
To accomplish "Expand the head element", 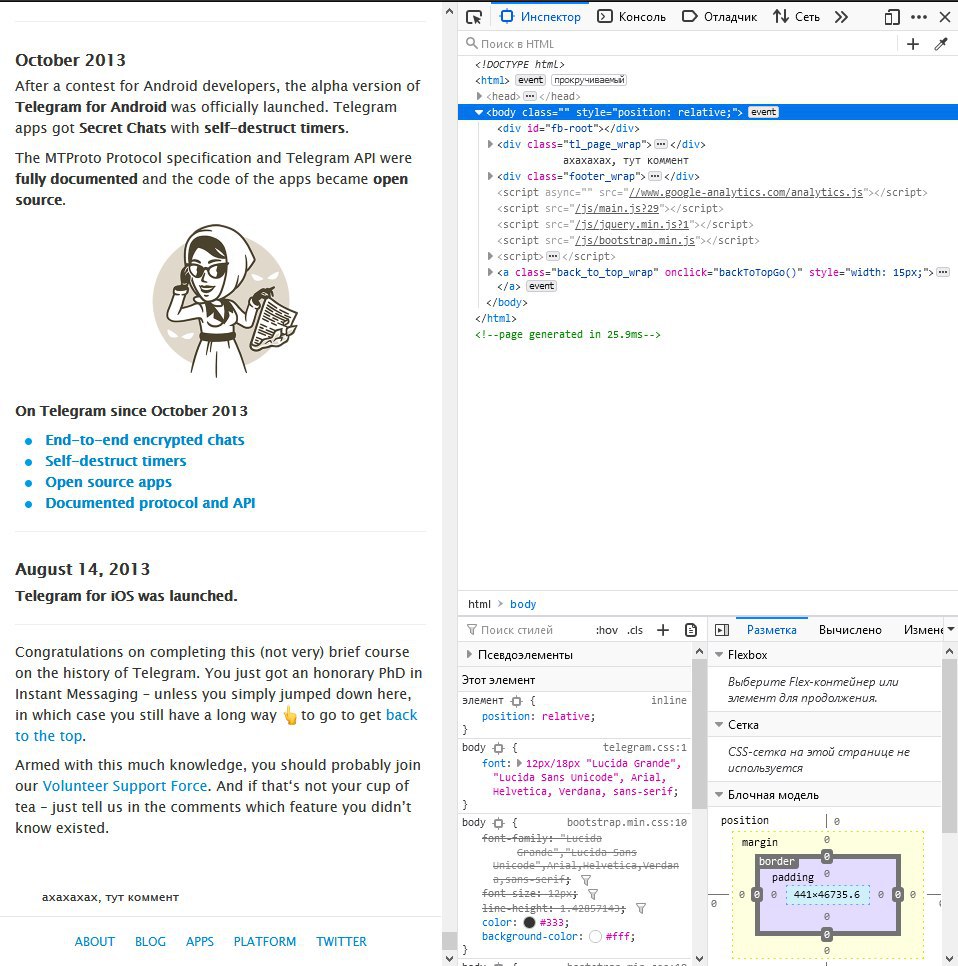I will (479, 96).
